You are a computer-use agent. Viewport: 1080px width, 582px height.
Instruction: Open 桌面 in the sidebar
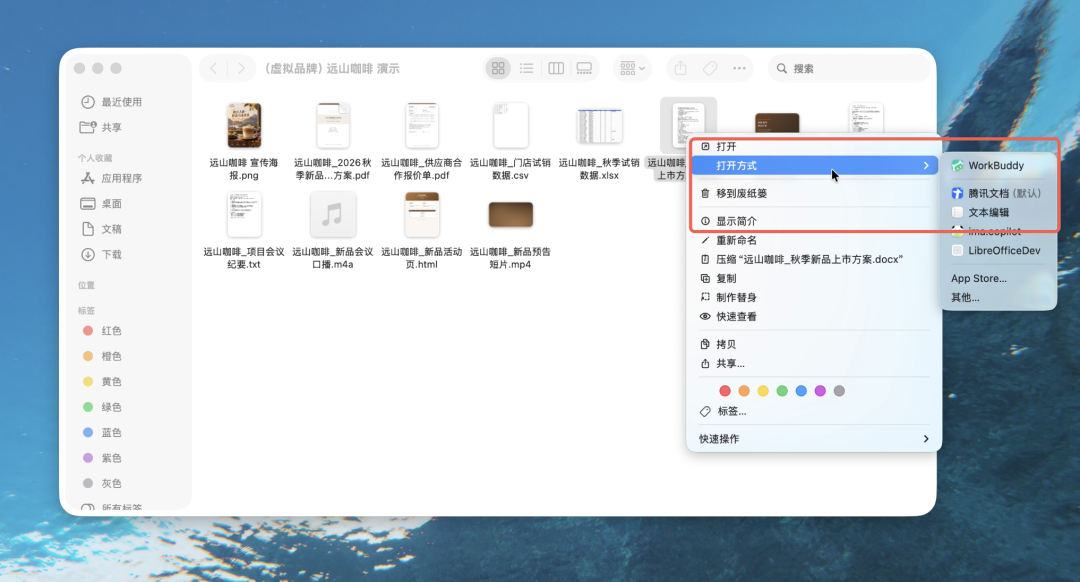(101, 204)
